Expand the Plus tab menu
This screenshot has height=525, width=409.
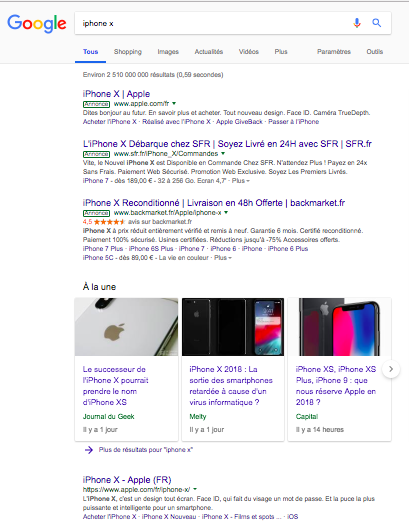(x=281, y=52)
